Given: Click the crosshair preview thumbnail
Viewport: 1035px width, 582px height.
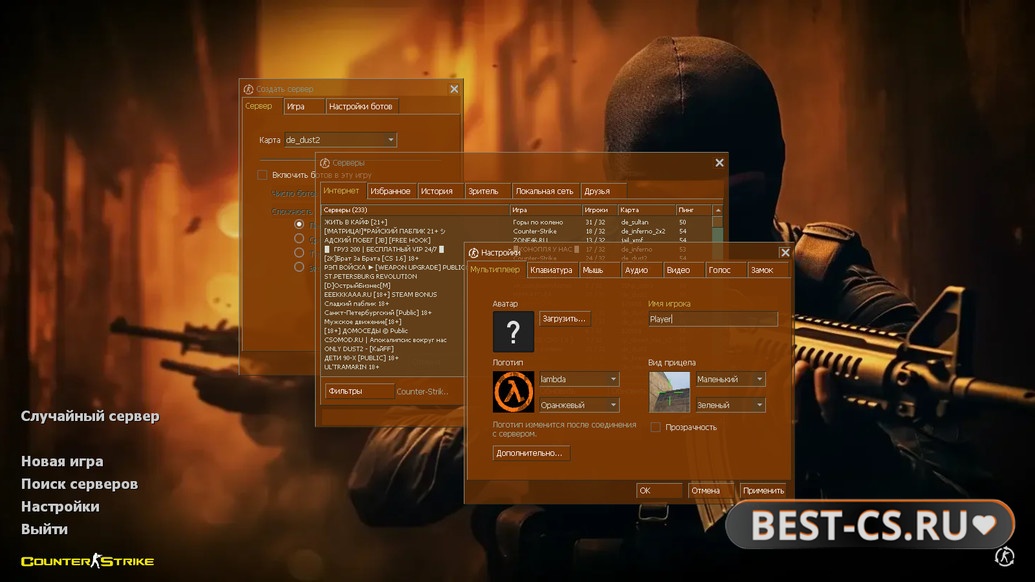Looking at the screenshot, I should [669, 392].
